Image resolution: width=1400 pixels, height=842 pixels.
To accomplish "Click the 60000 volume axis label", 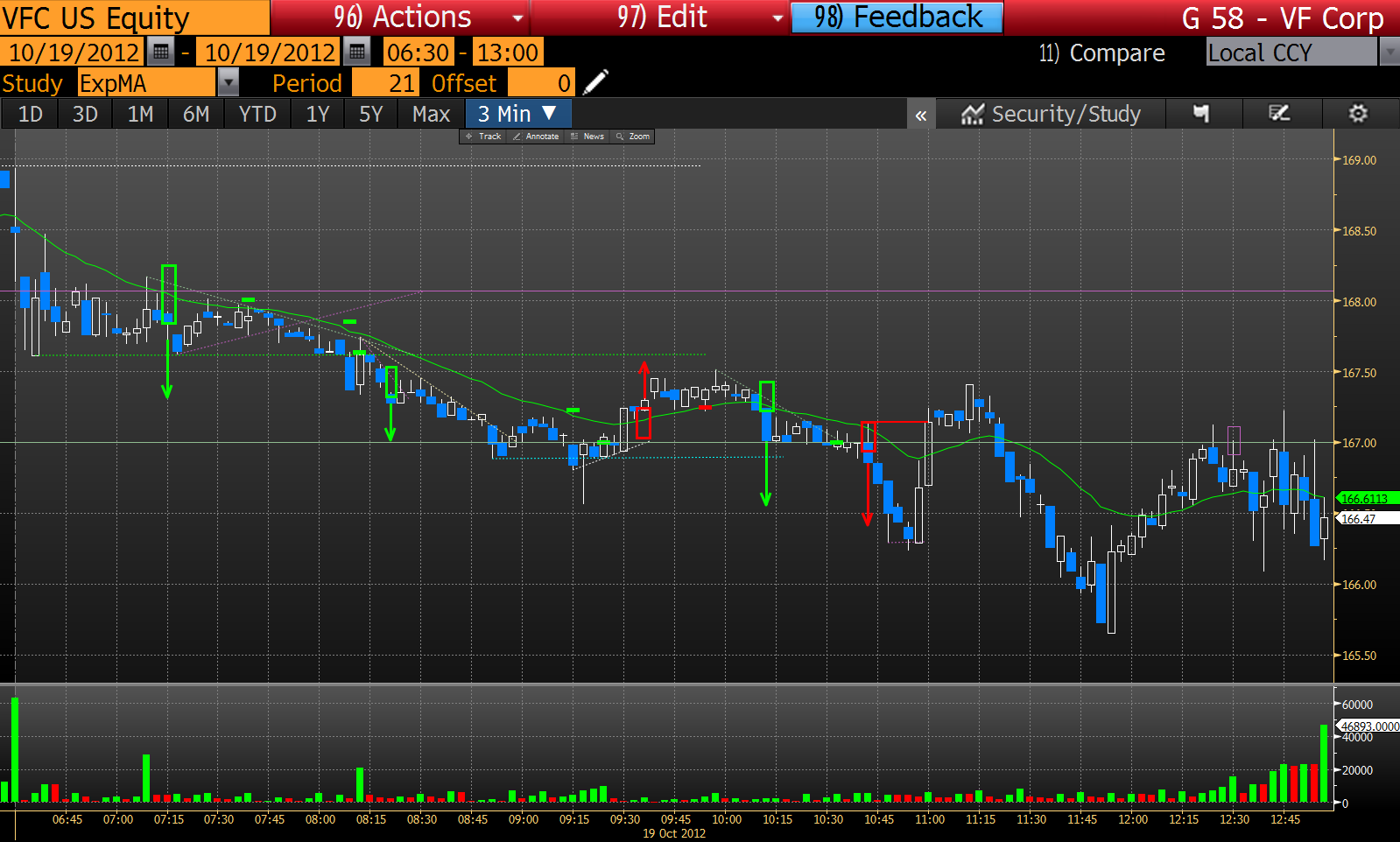I will click(x=1357, y=705).
